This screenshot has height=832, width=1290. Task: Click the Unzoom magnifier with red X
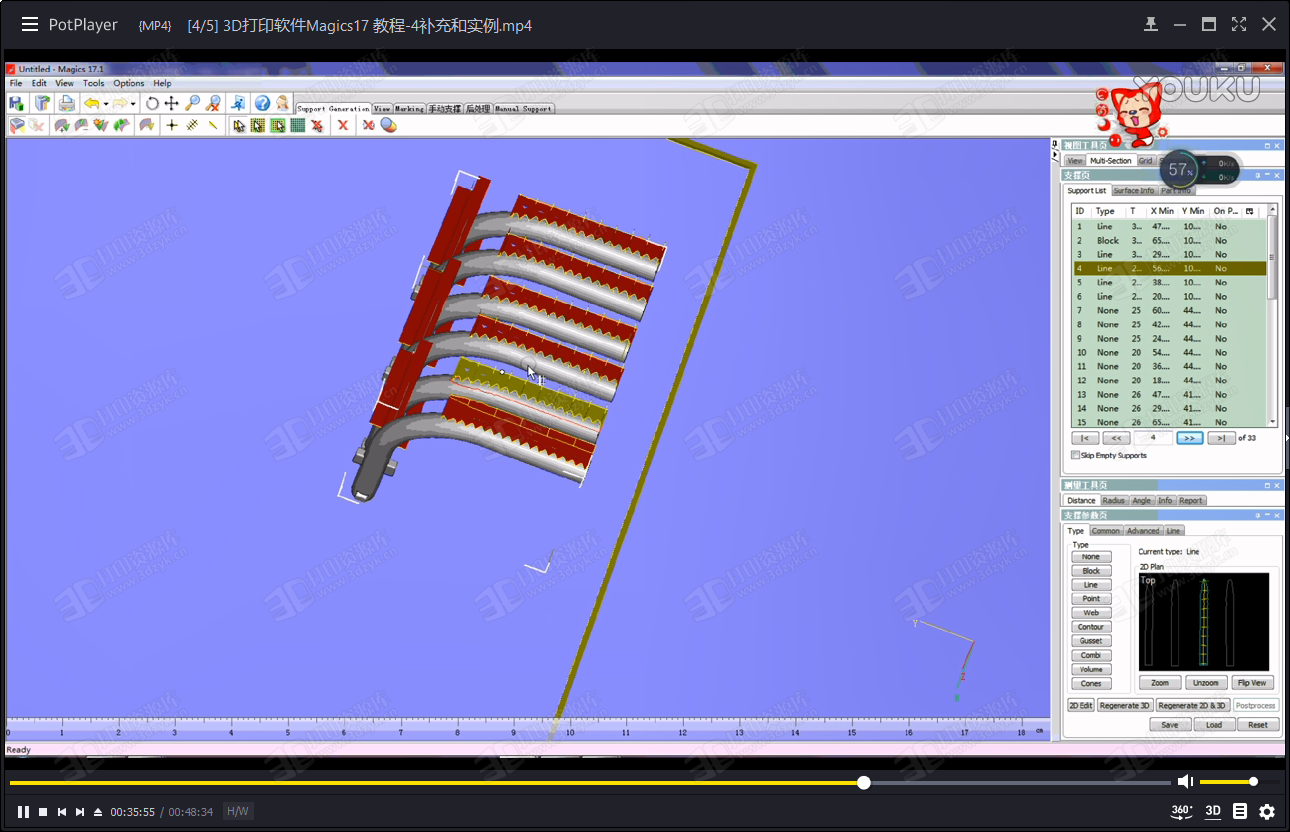point(213,103)
